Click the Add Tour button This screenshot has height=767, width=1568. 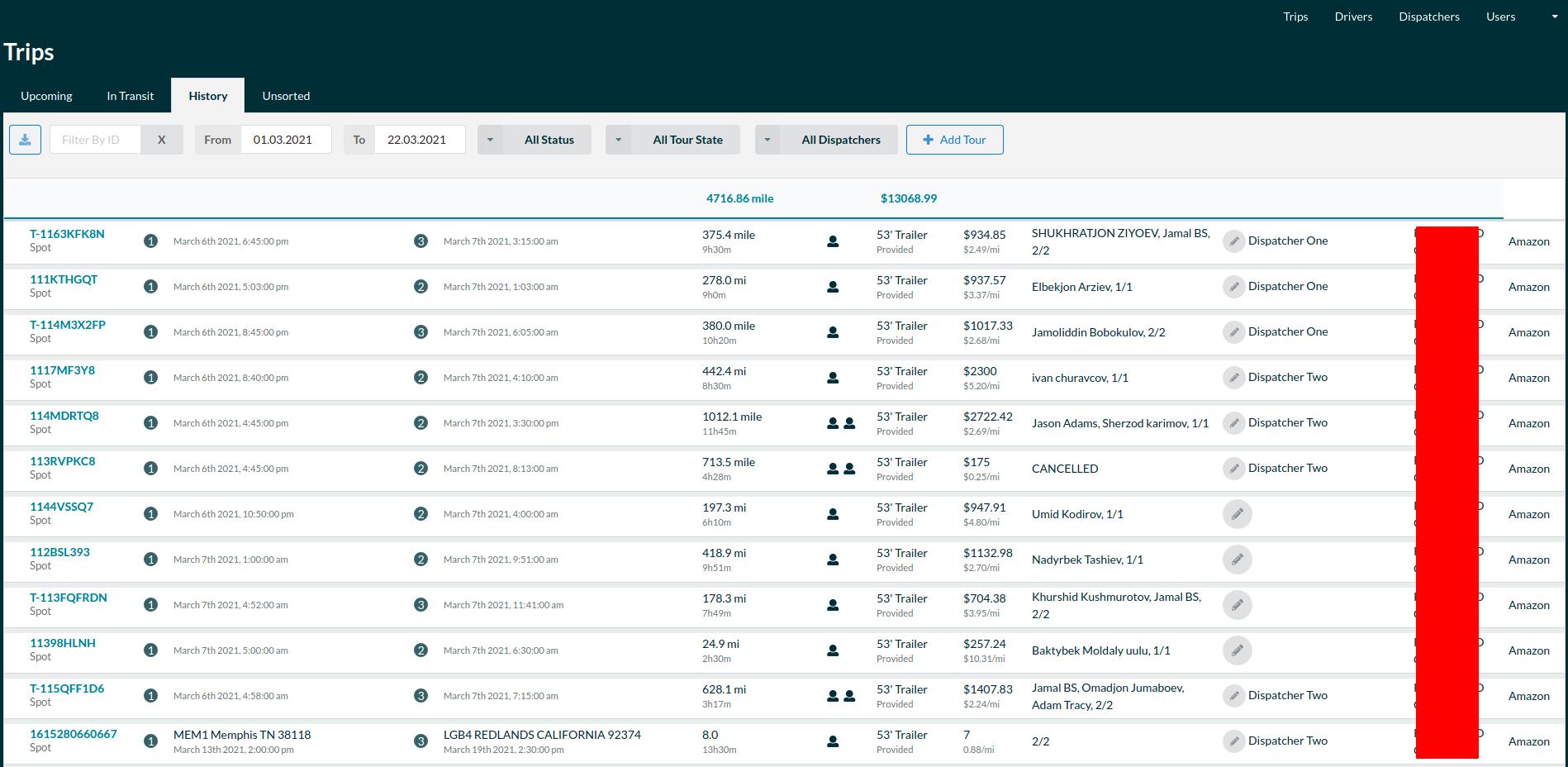954,140
